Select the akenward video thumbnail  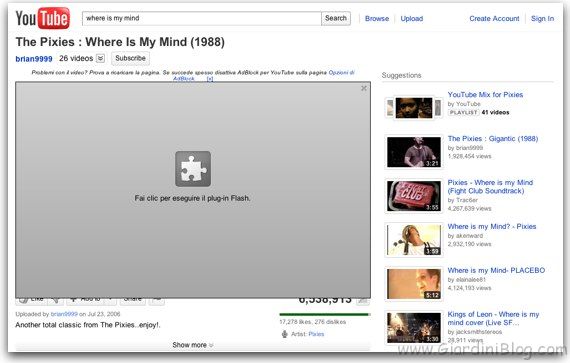414,240
